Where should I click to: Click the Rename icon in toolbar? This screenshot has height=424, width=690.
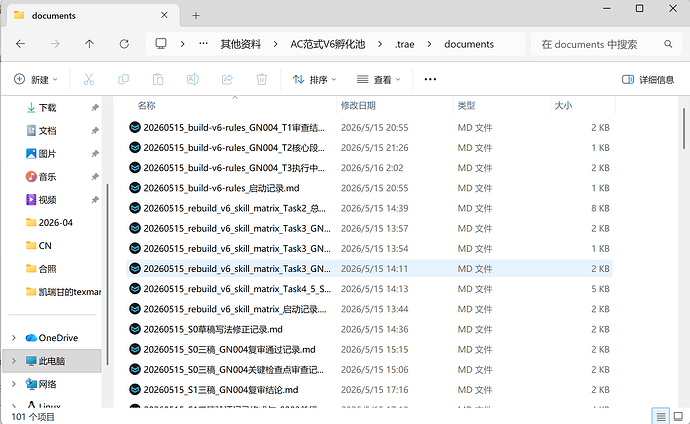(193, 80)
